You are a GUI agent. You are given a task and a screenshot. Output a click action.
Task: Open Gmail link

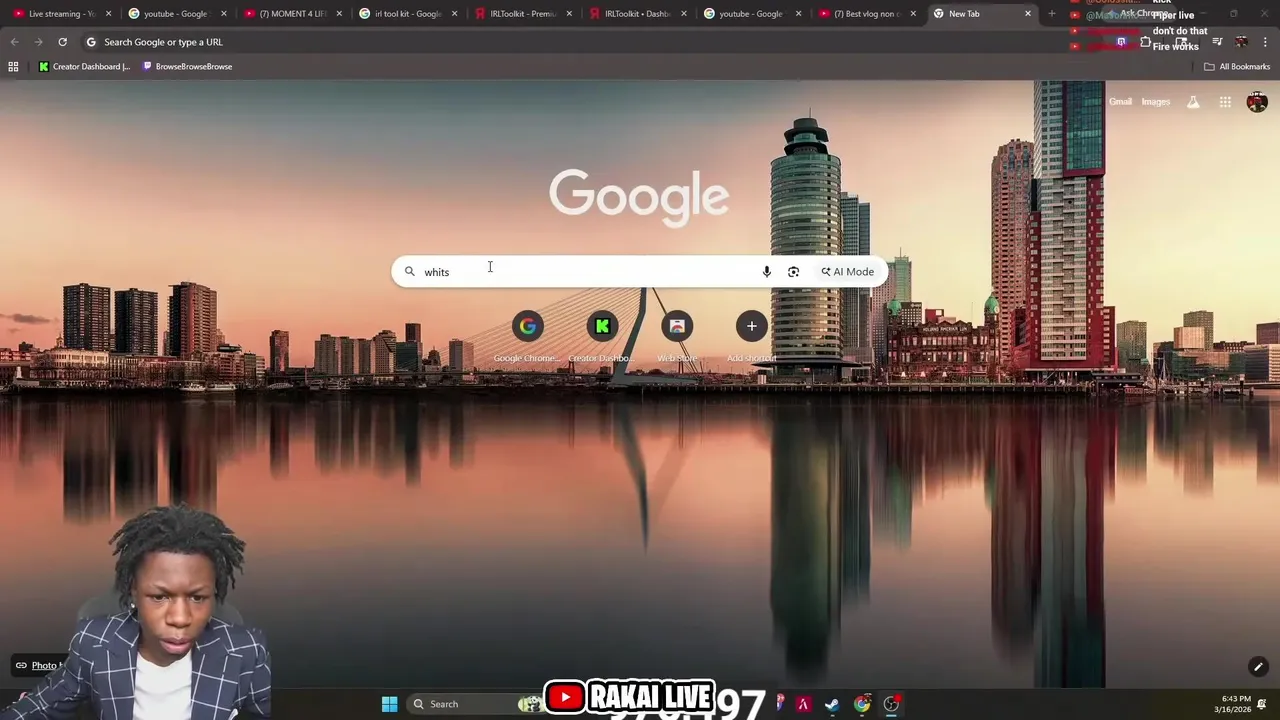tap(1120, 102)
